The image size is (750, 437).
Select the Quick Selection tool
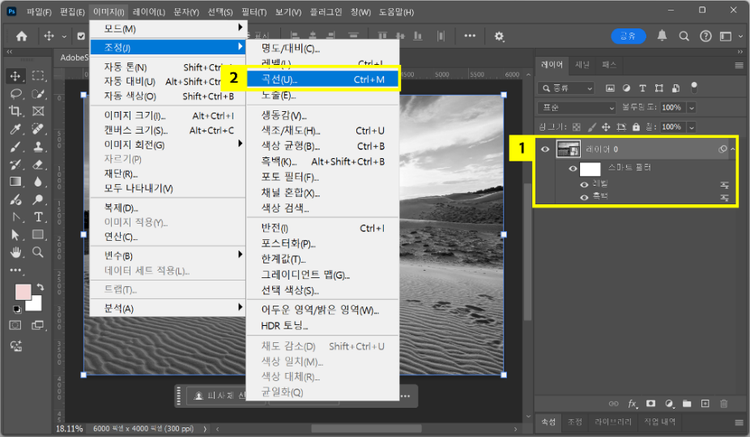[38, 94]
